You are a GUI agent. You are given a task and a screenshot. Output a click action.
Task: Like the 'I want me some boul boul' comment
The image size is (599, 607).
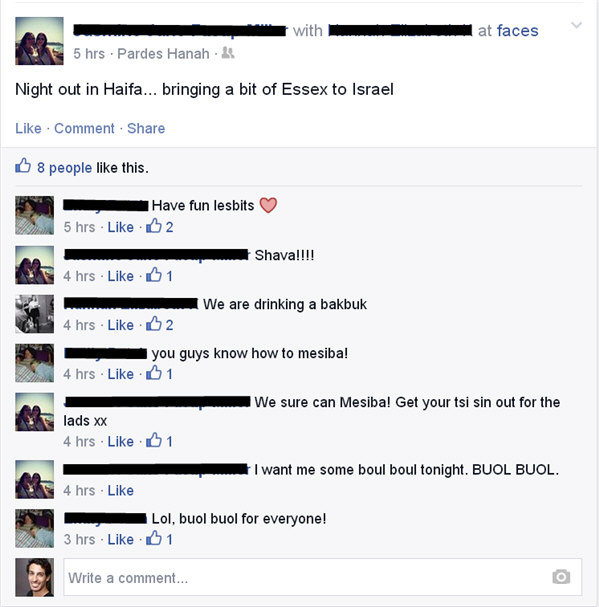120,490
